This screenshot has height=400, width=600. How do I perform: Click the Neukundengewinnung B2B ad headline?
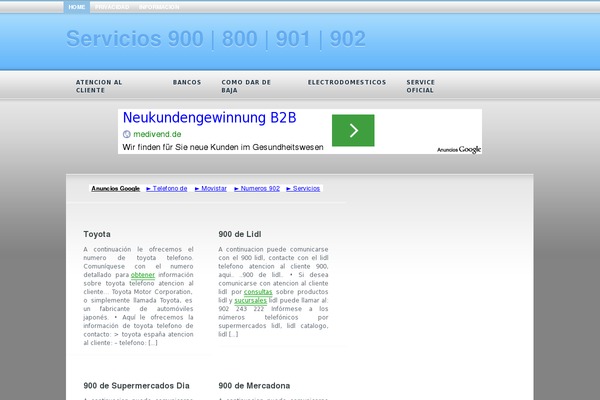209,118
